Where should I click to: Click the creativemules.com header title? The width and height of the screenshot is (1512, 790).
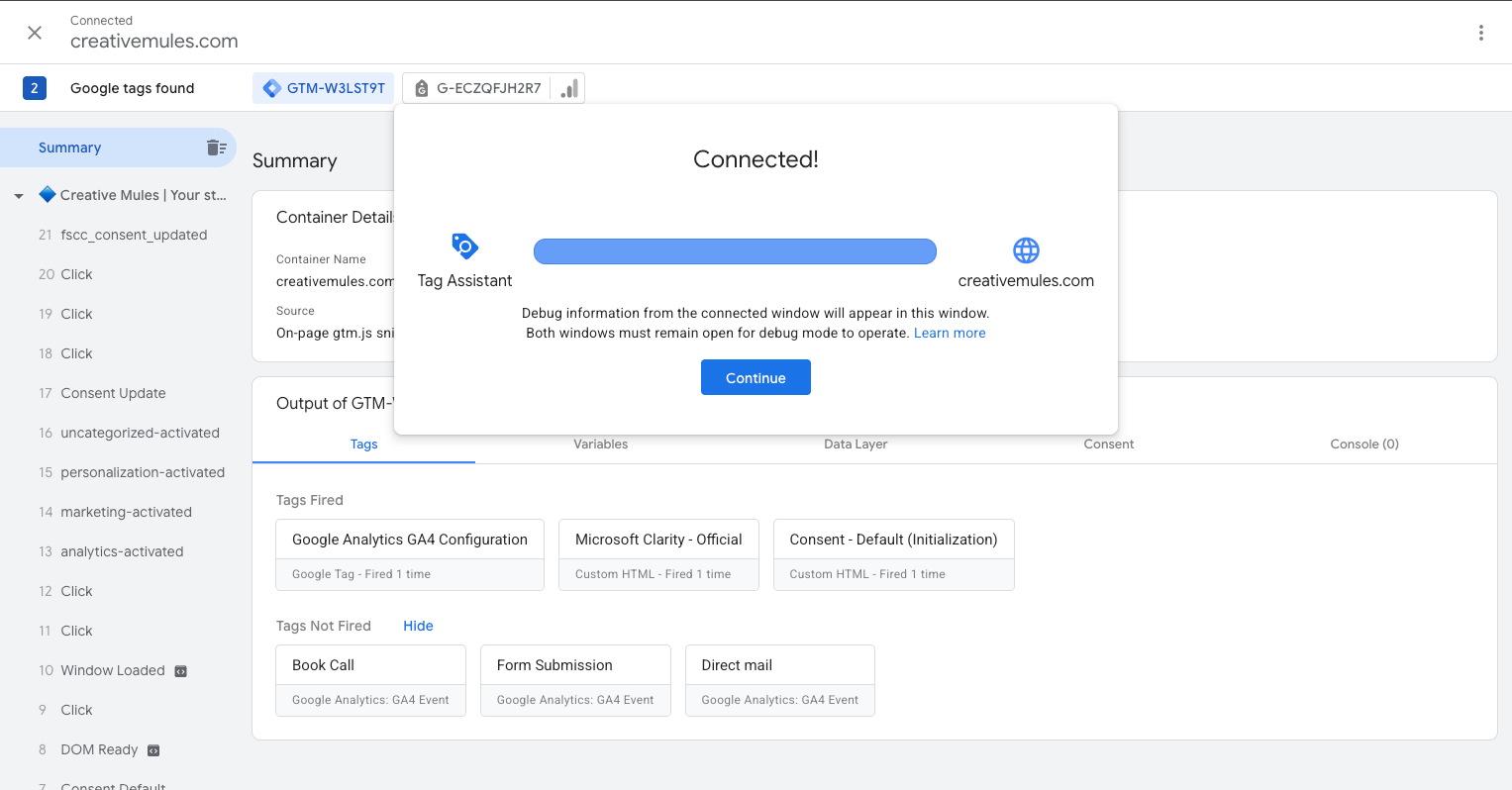tap(154, 41)
